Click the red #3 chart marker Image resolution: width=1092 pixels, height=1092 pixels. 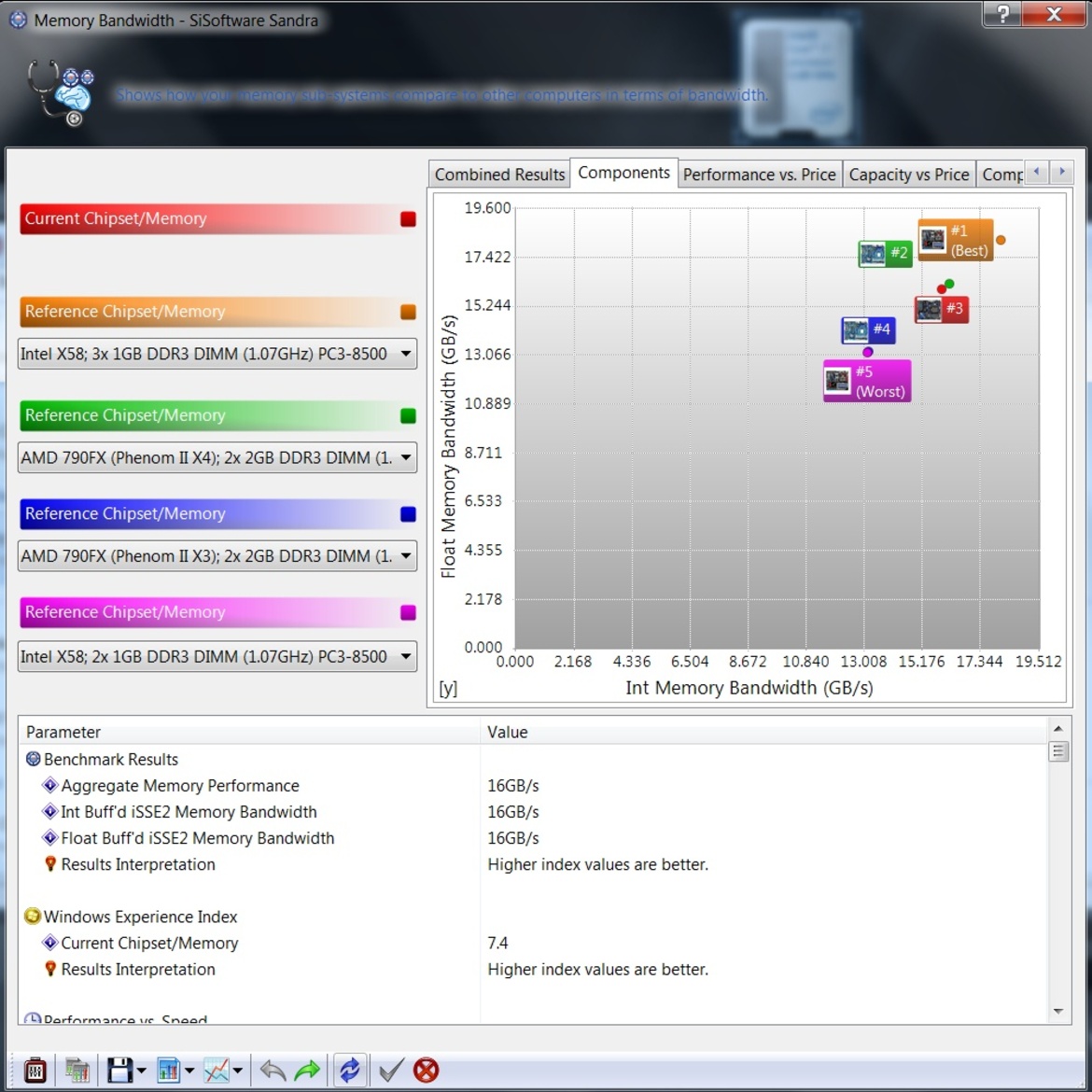click(x=941, y=309)
